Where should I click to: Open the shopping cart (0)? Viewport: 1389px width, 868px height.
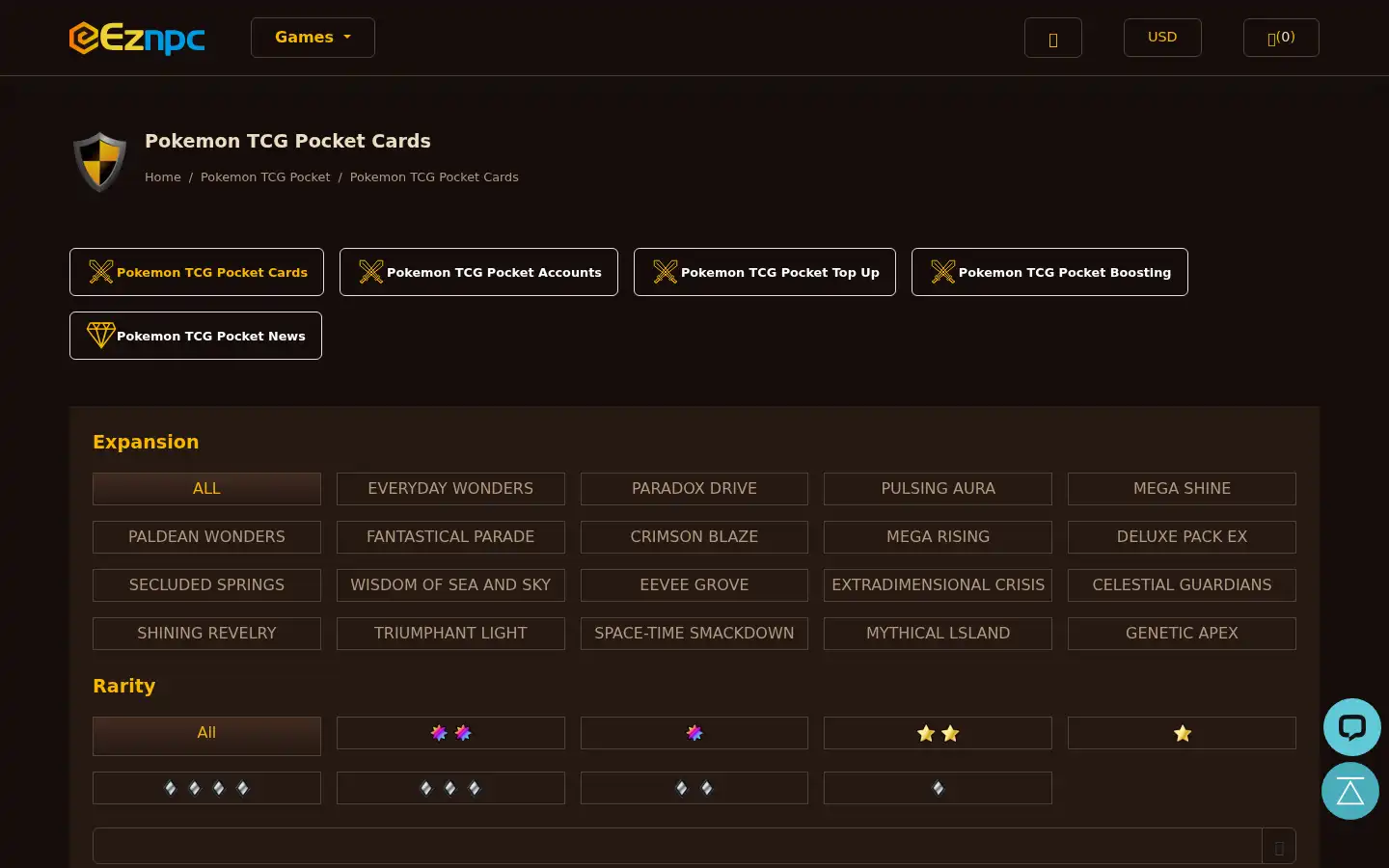(1281, 38)
